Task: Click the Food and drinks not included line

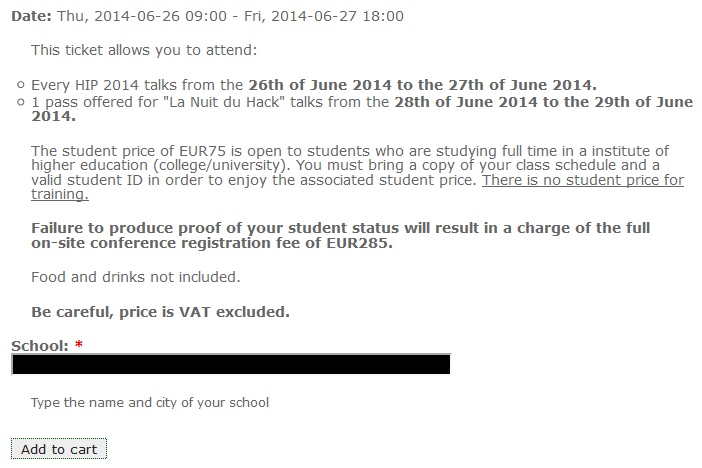Action: [136, 277]
